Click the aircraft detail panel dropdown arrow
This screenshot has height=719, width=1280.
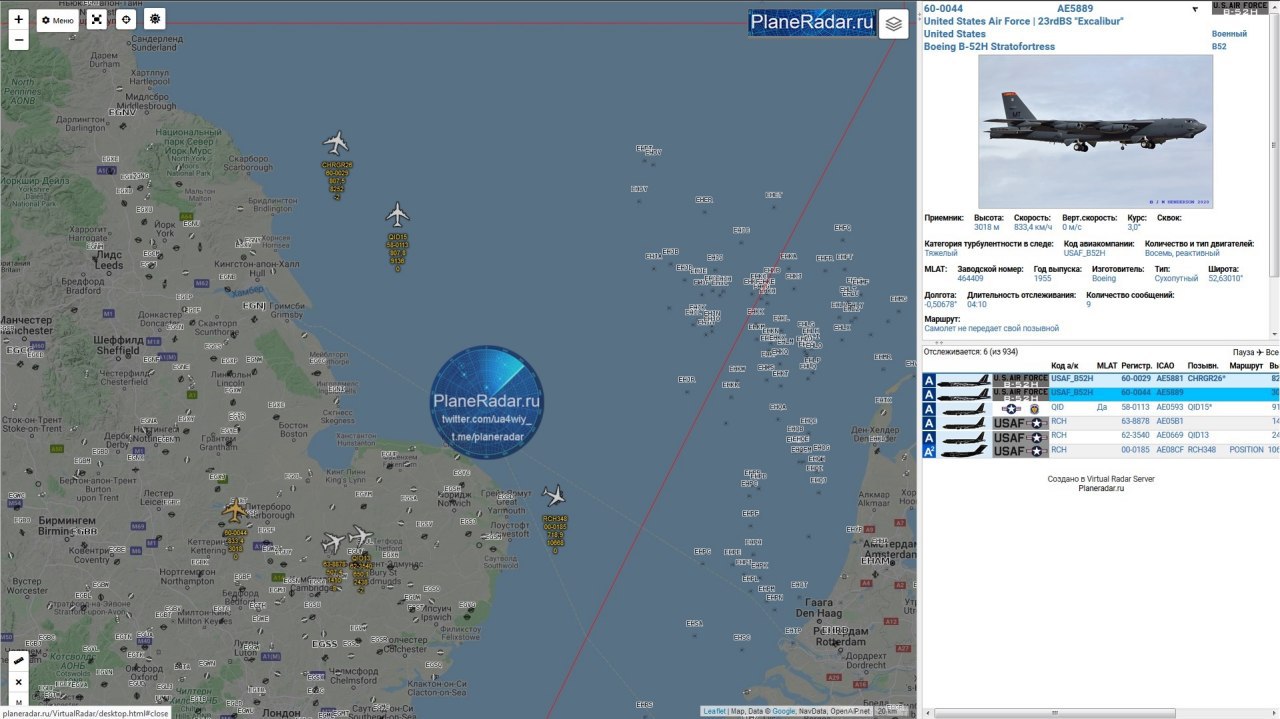pos(1195,9)
